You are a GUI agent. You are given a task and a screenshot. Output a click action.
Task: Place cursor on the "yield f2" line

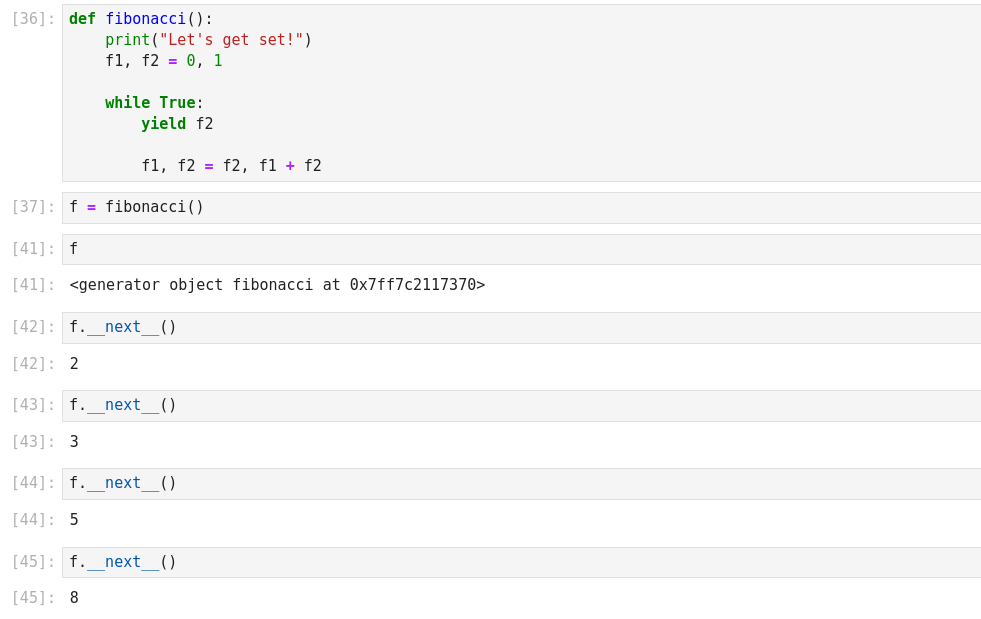177,124
